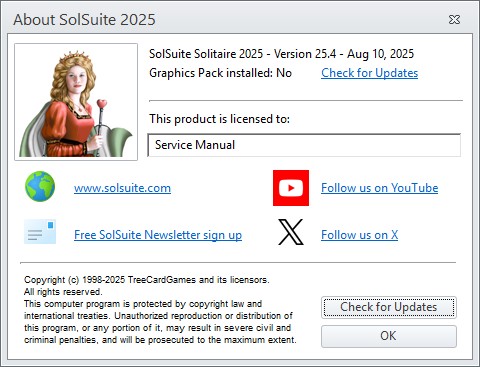The height and width of the screenshot is (367, 480).
Task: Click the Queen of Hearts picture
Action: coord(76,102)
